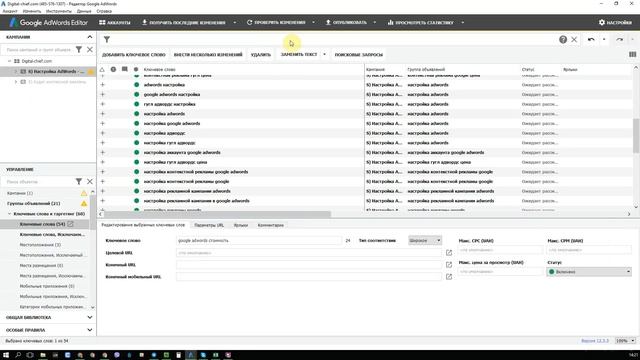The height and width of the screenshot is (360, 640).
Task: Collapse the Digital-chief.com account tree node
Action: click(9, 61)
